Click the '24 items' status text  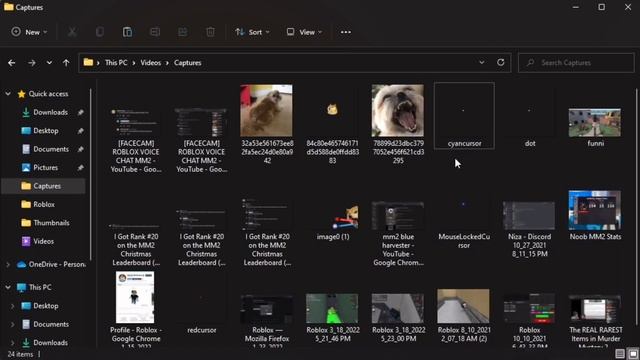[x=20, y=354]
